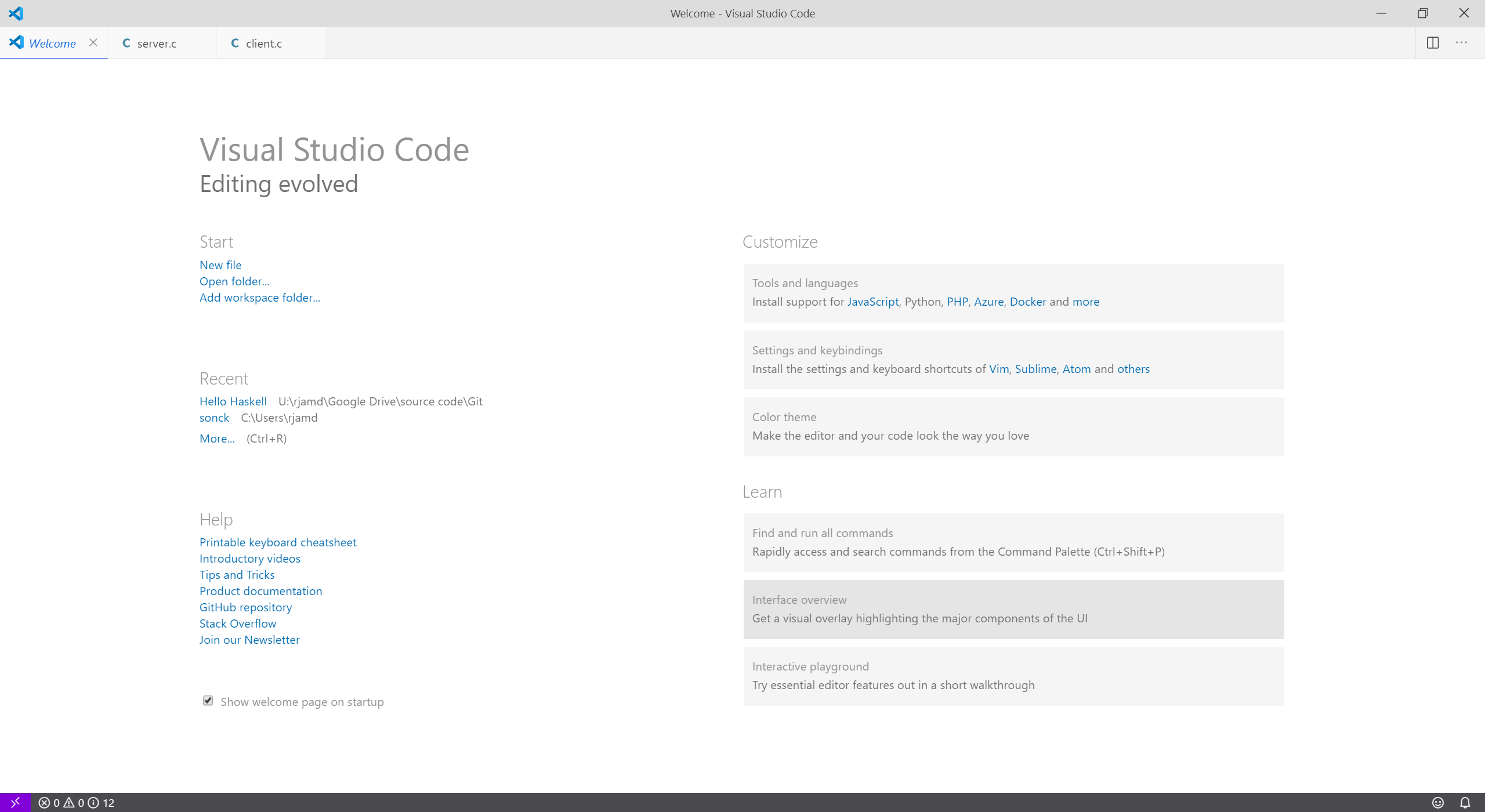The height and width of the screenshot is (812, 1485).
Task: Open the Hello Haskell recent folder
Action: tap(233, 401)
